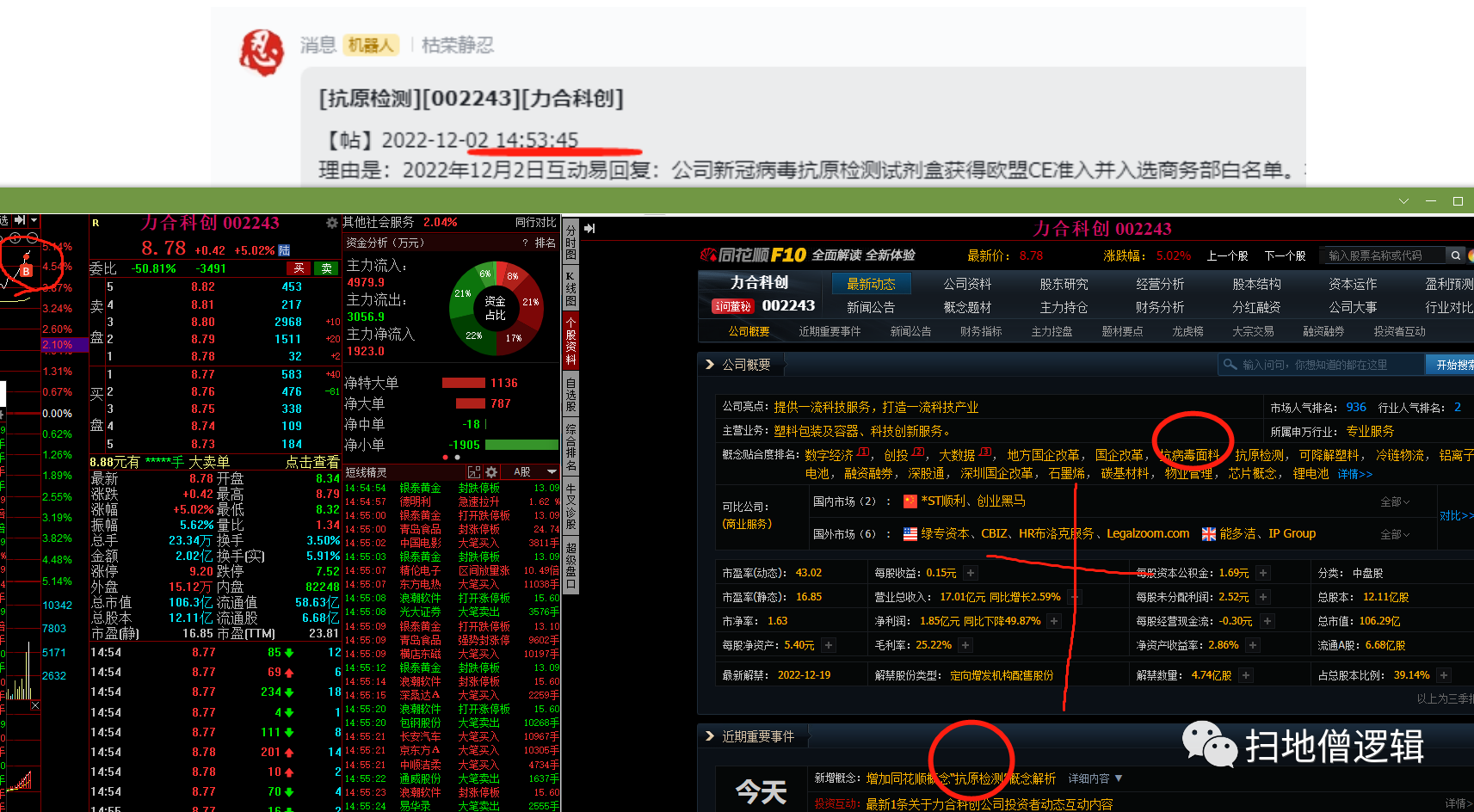
Task: Select the 自选股 side tab
Action: coord(570,393)
